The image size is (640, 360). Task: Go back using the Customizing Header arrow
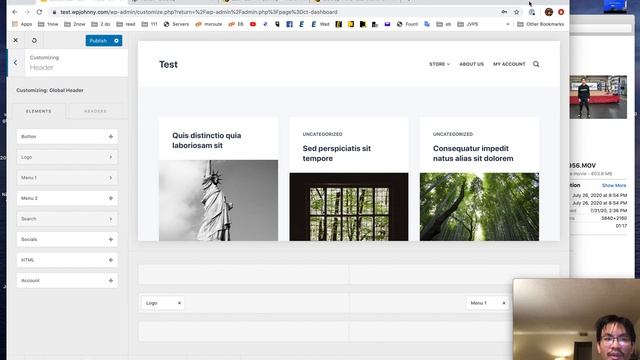pos(16,63)
